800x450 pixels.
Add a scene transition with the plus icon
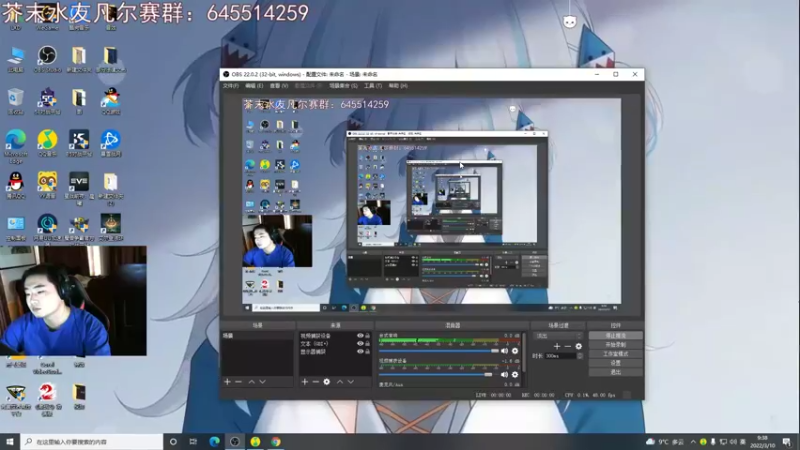coord(557,346)
